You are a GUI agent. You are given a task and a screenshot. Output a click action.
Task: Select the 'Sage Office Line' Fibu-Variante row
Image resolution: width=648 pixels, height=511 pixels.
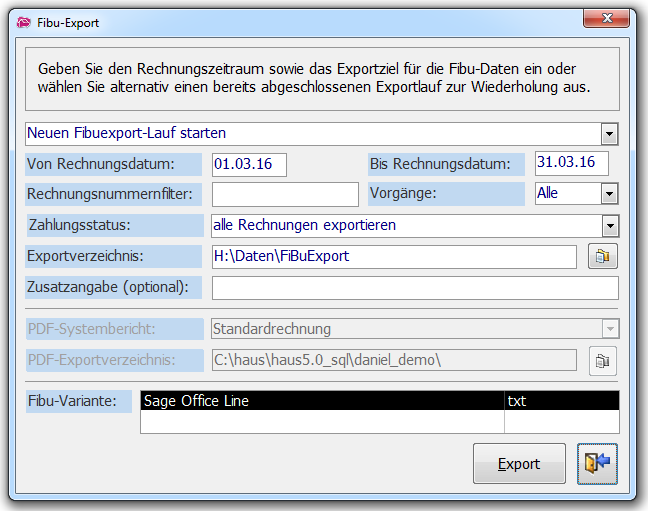(321, 401)
